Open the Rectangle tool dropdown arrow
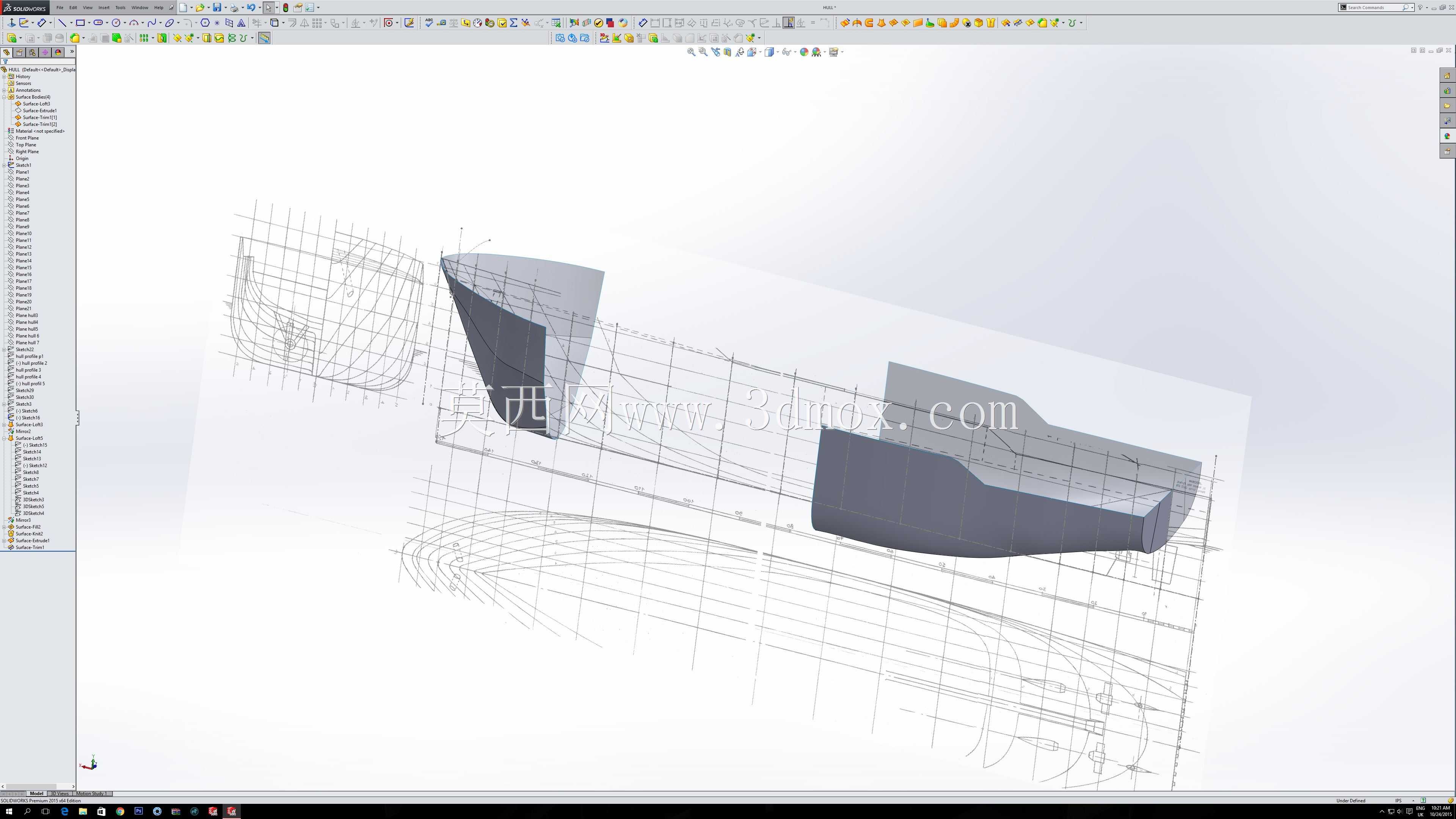This screenshot has height=819, width=1456. coord(89,23)
